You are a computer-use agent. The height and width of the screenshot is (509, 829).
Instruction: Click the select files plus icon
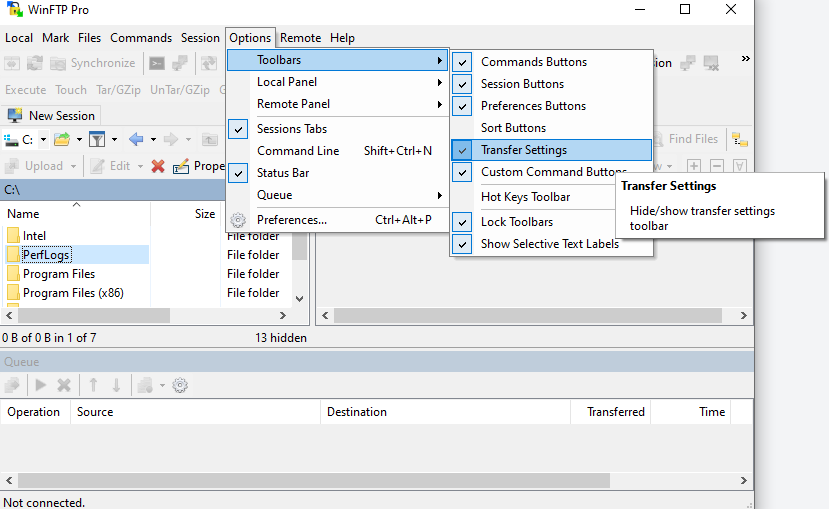pos(694,166)
